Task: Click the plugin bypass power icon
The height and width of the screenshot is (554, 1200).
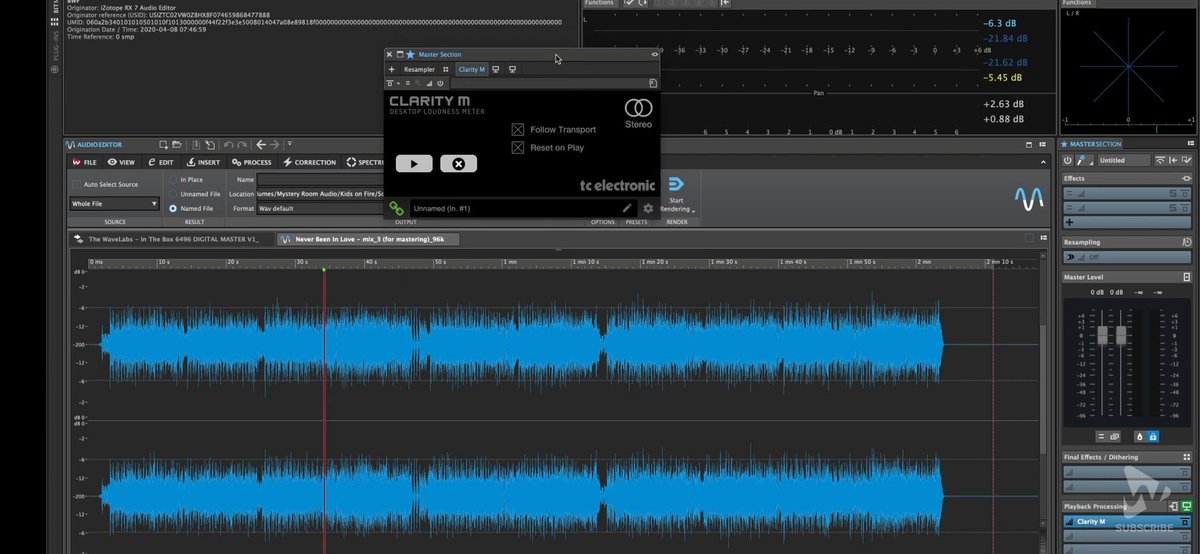Action: click(440, 83)
